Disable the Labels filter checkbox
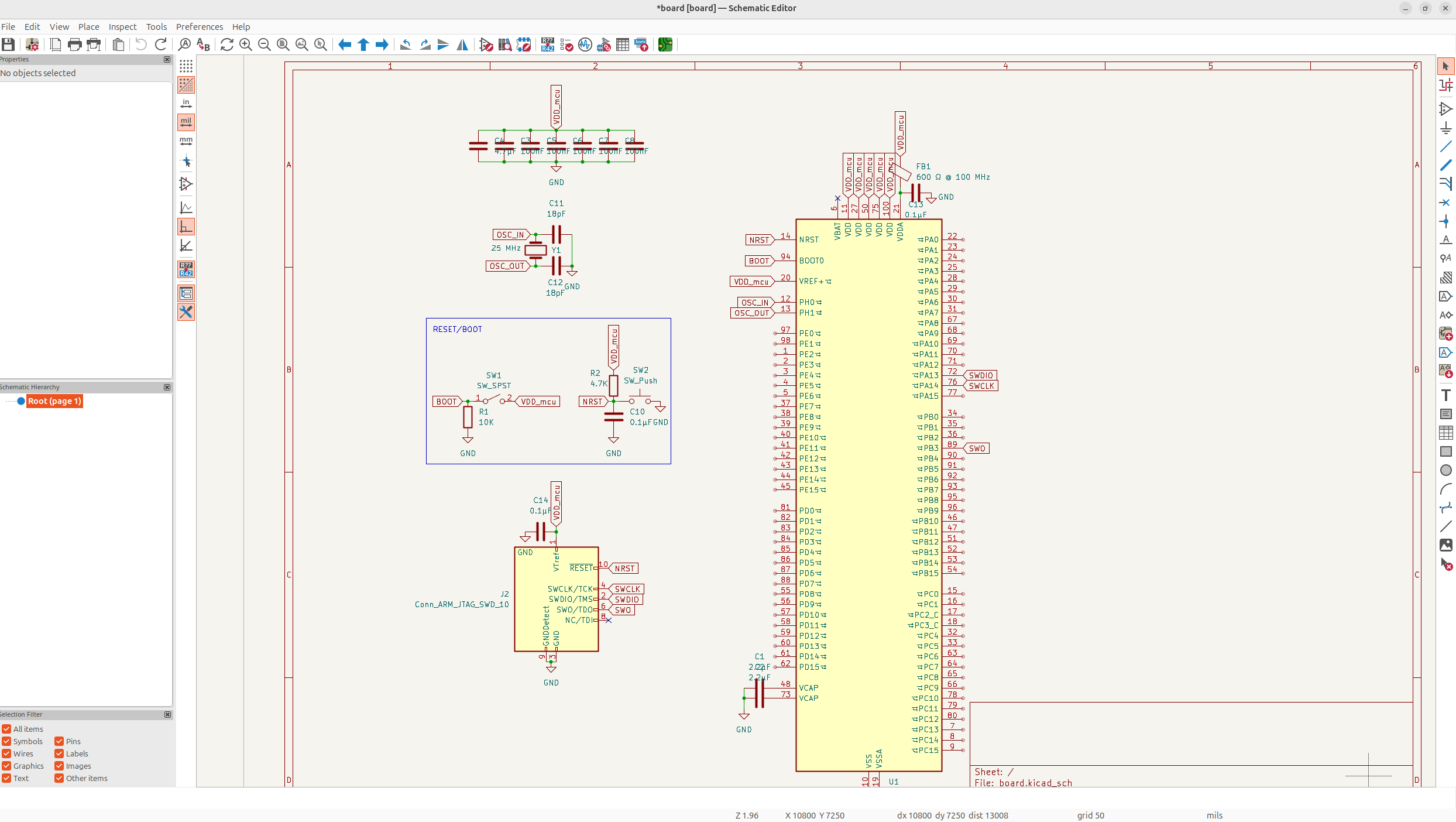1456x822 pixels. (x=59, y=753)
